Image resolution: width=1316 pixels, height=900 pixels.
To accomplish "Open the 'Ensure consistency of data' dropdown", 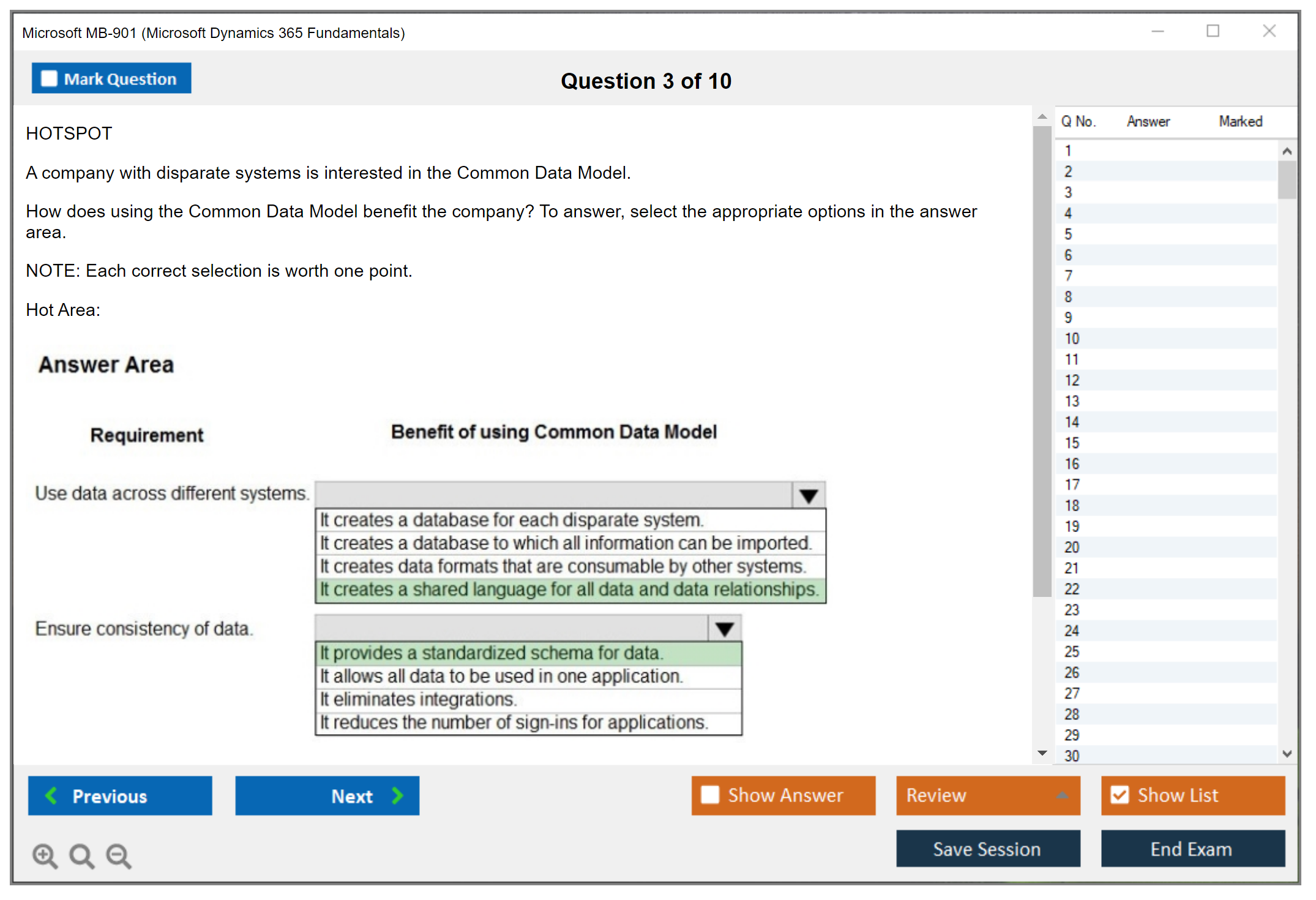I will tap(725, 629).
